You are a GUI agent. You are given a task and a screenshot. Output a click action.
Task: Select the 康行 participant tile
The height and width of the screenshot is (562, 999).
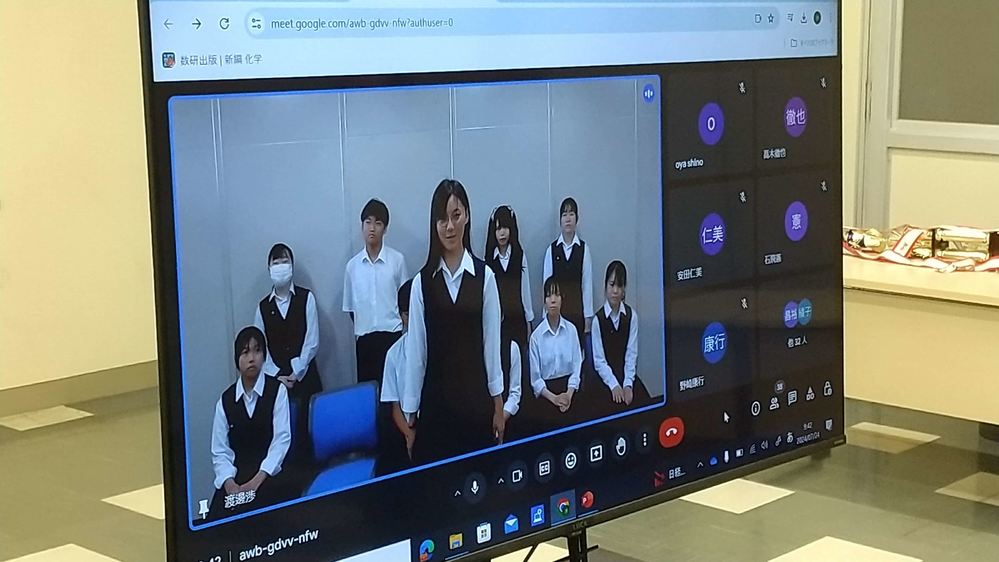point(712,344)
